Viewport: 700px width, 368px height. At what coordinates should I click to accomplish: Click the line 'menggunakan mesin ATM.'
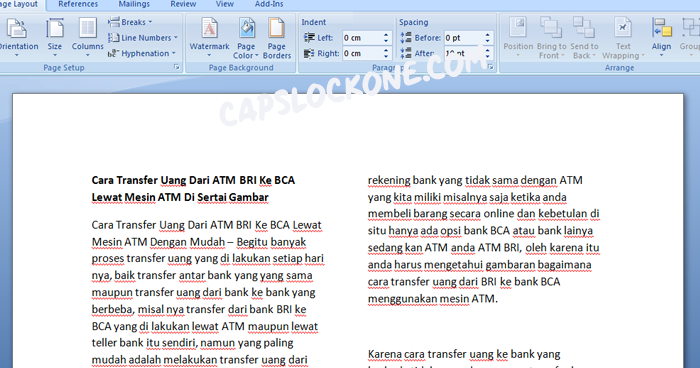pos(433,299)
